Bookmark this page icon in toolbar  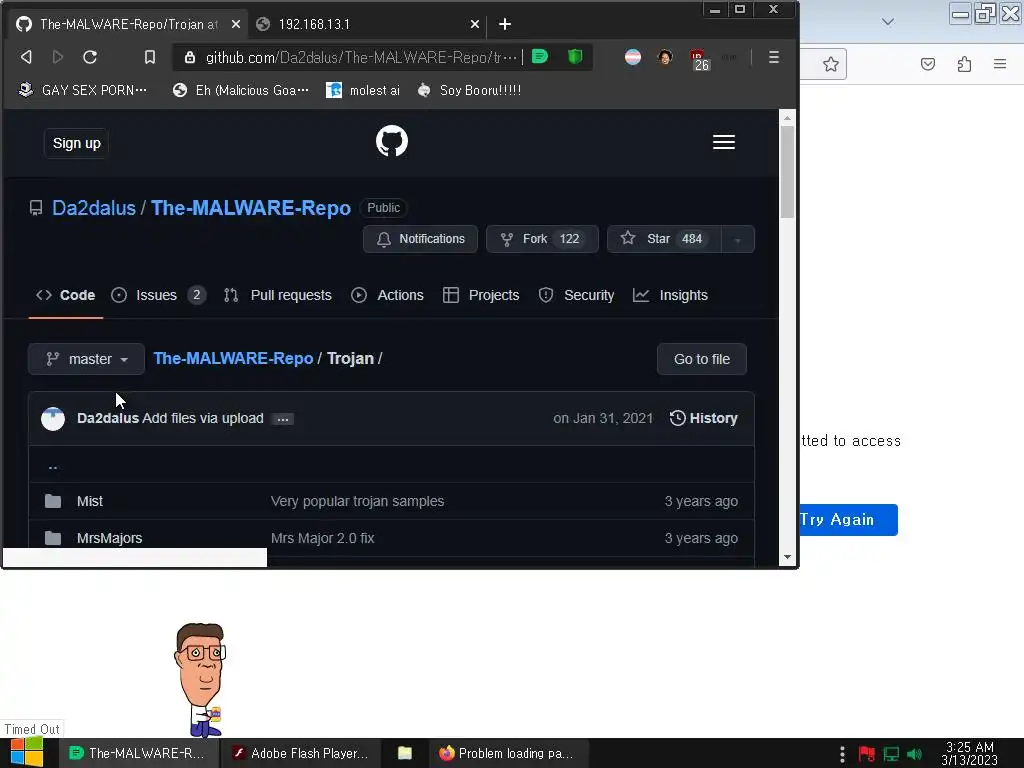tap(150, 57)
